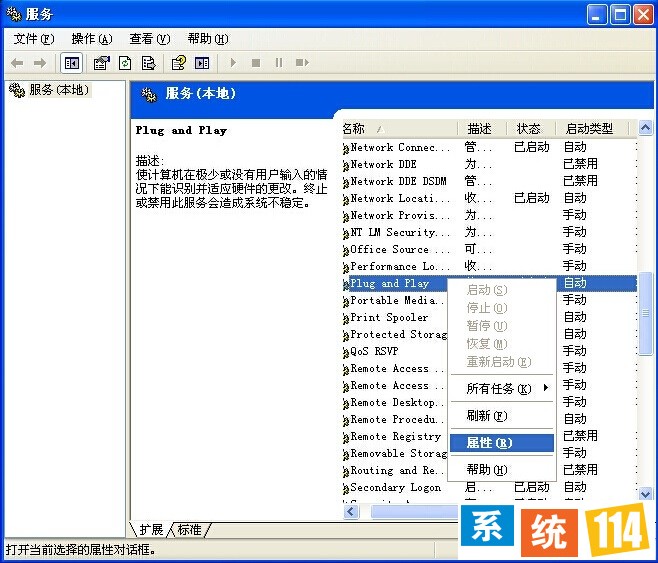Switch to the 标准 tab

click(189, 530)
